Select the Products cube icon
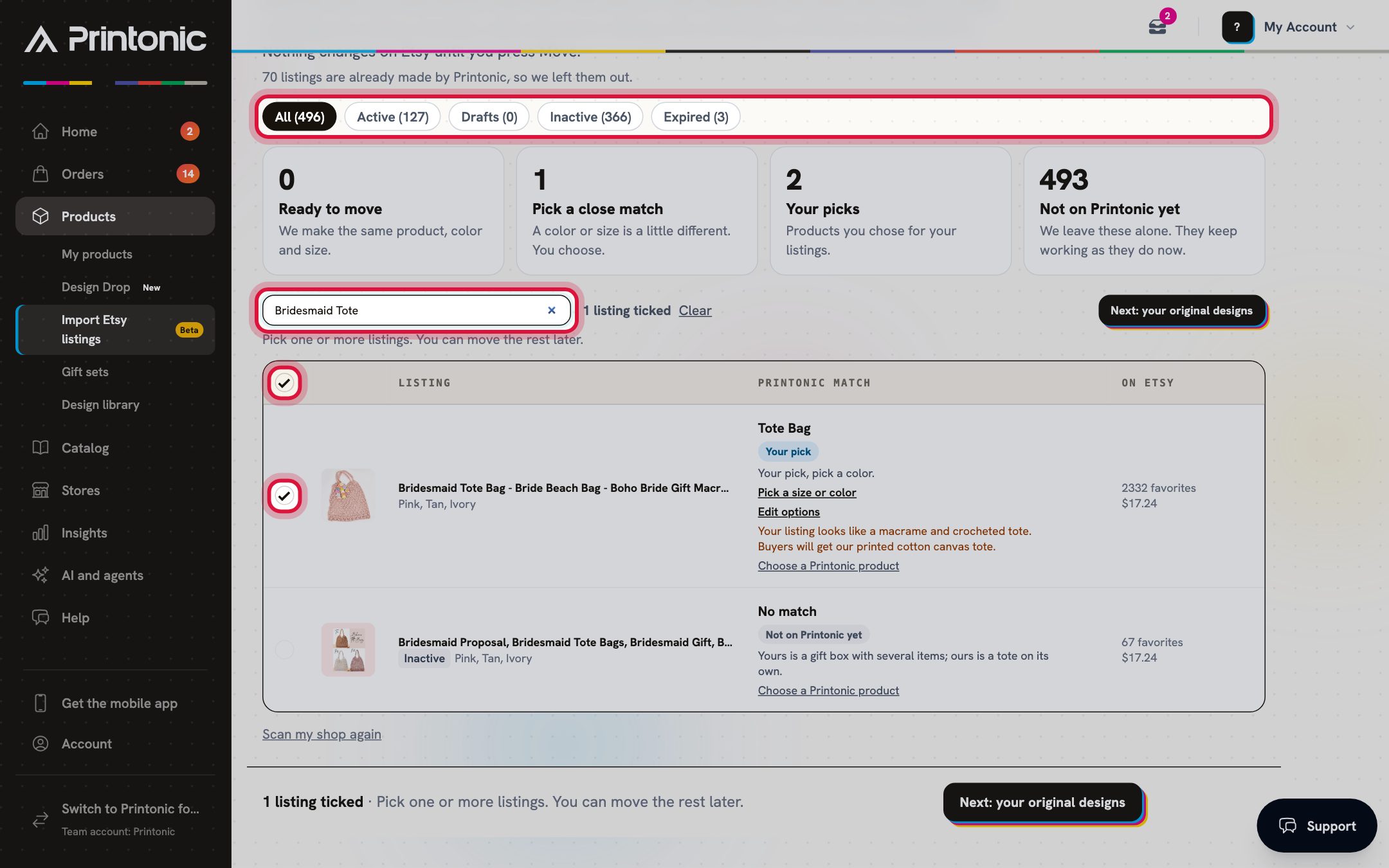Image resolution: width=1389 pixels, height=868 pixels. coord(41,216)
